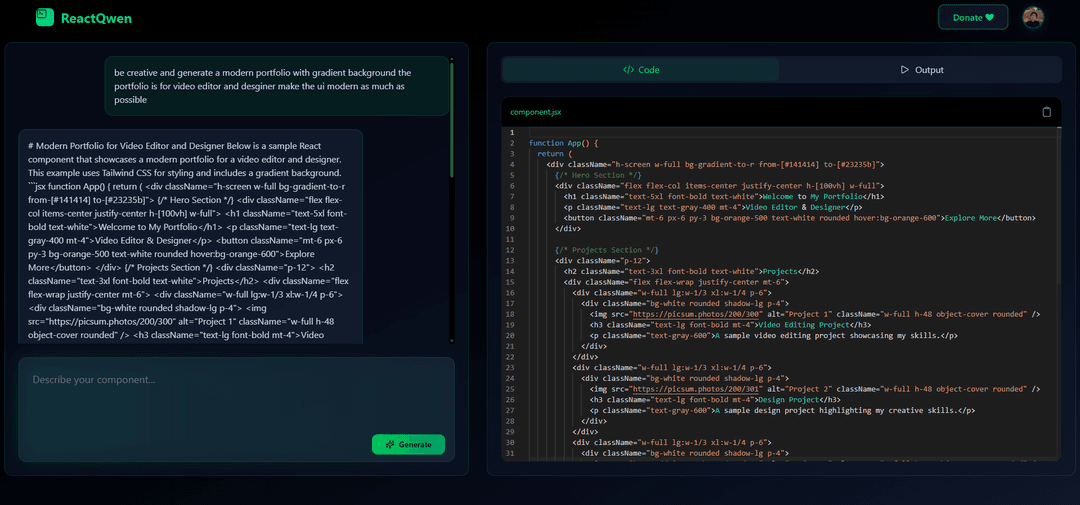Select the component.jsx file label
The image size is (1080, 505).
[x=536, y=112]
